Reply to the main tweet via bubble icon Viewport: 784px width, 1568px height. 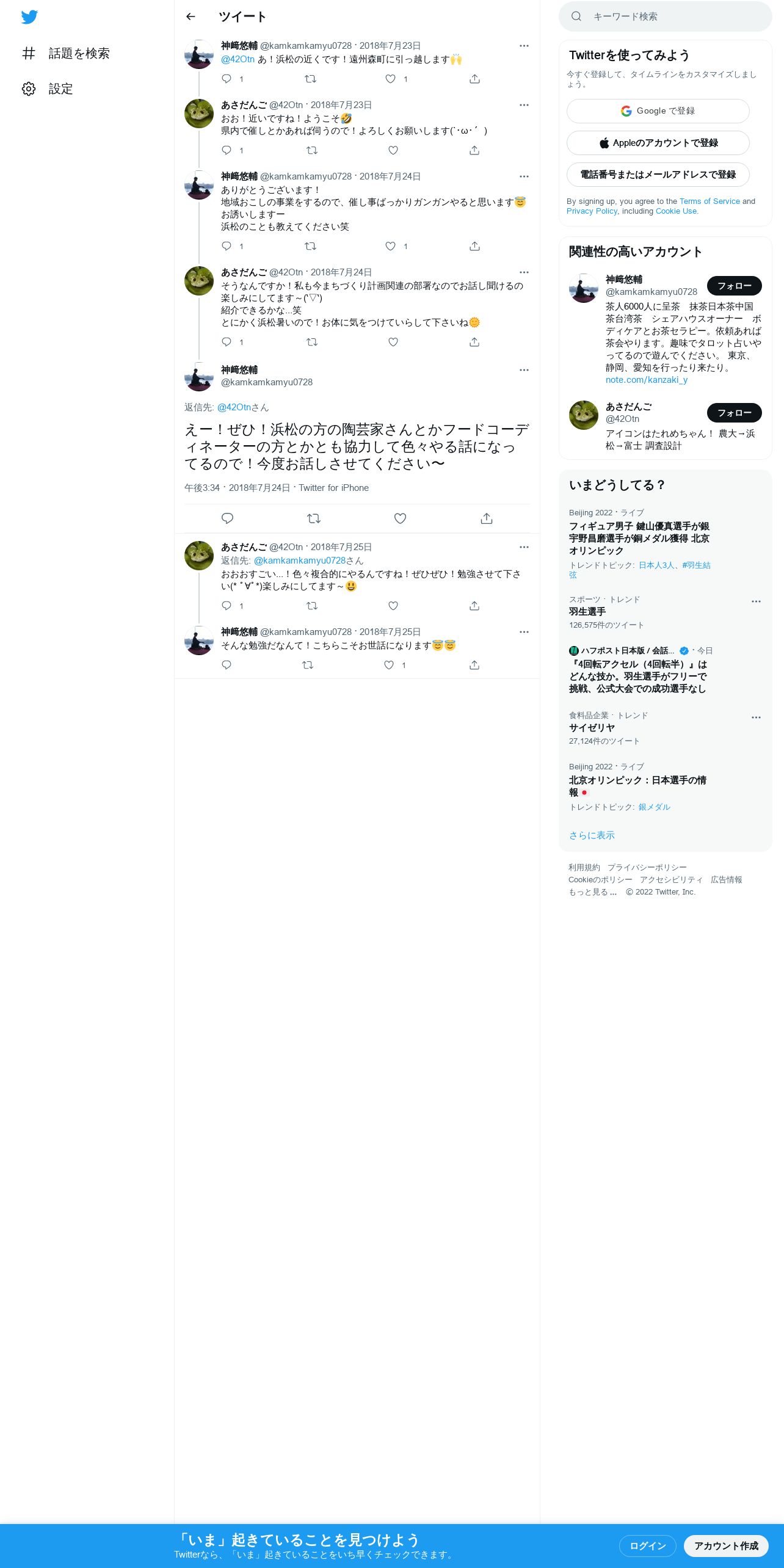pyautogui.click(x=227, y=518)
